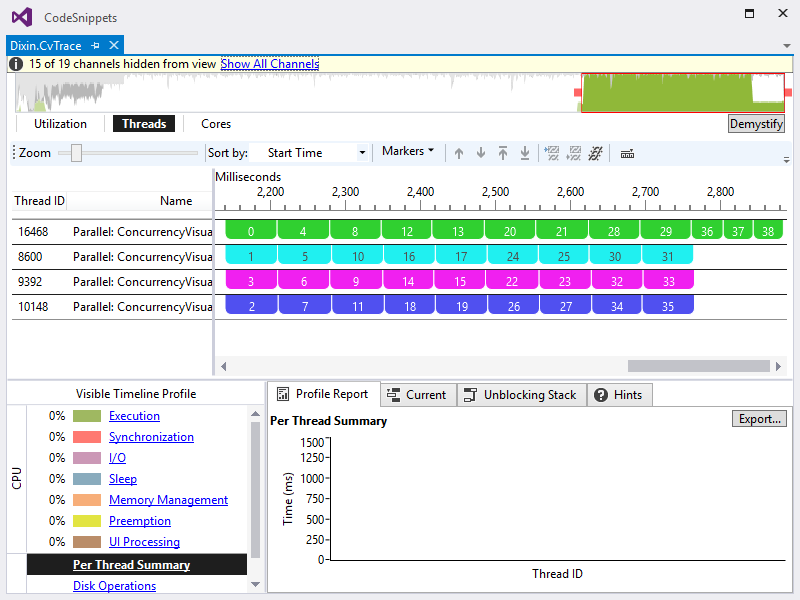Close the Dixin.CvTrace tab
Image resolution: width=800 pixels, height=600 pixels.
114,45
